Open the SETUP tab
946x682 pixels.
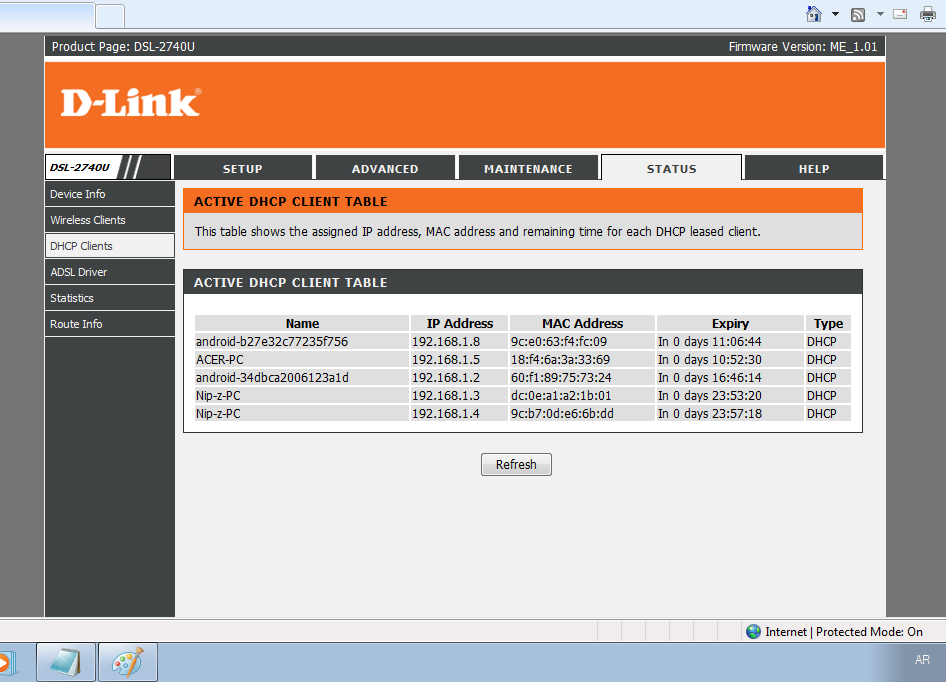click(243, 168)
